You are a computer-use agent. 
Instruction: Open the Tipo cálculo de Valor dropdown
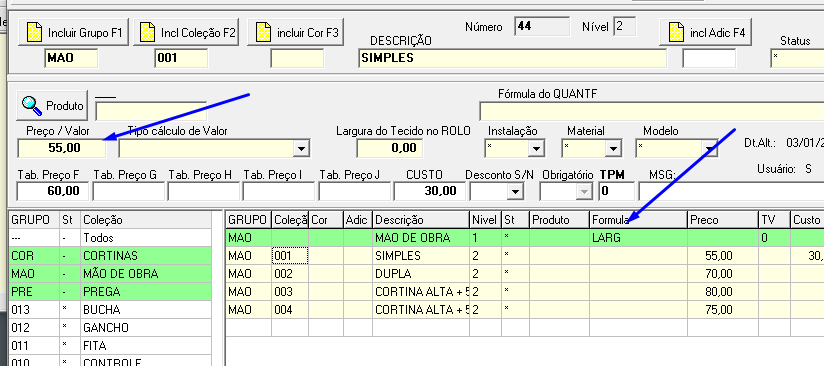pyautogui.click(x=301, y=149)
